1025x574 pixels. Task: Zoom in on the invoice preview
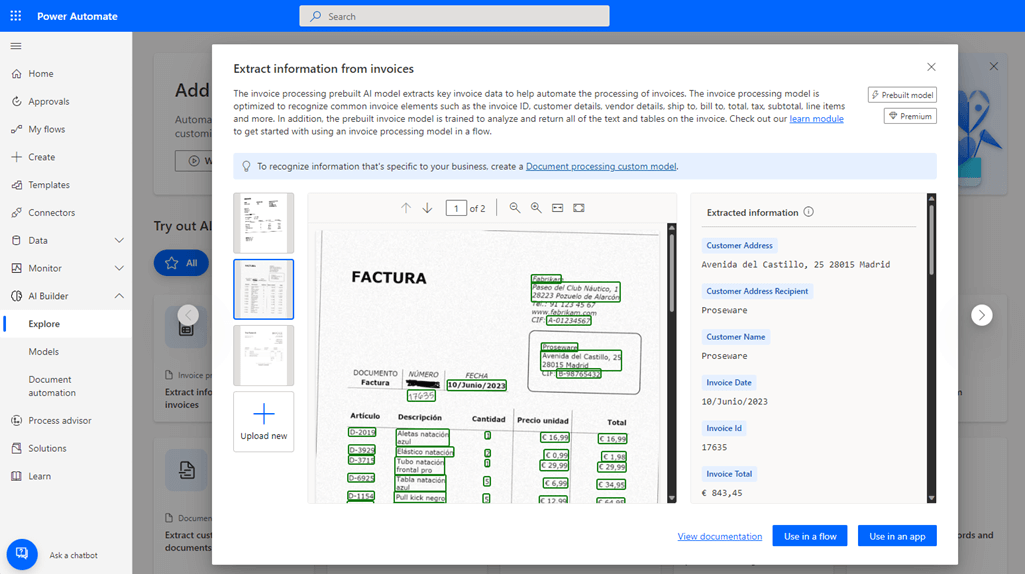point(536,208)
